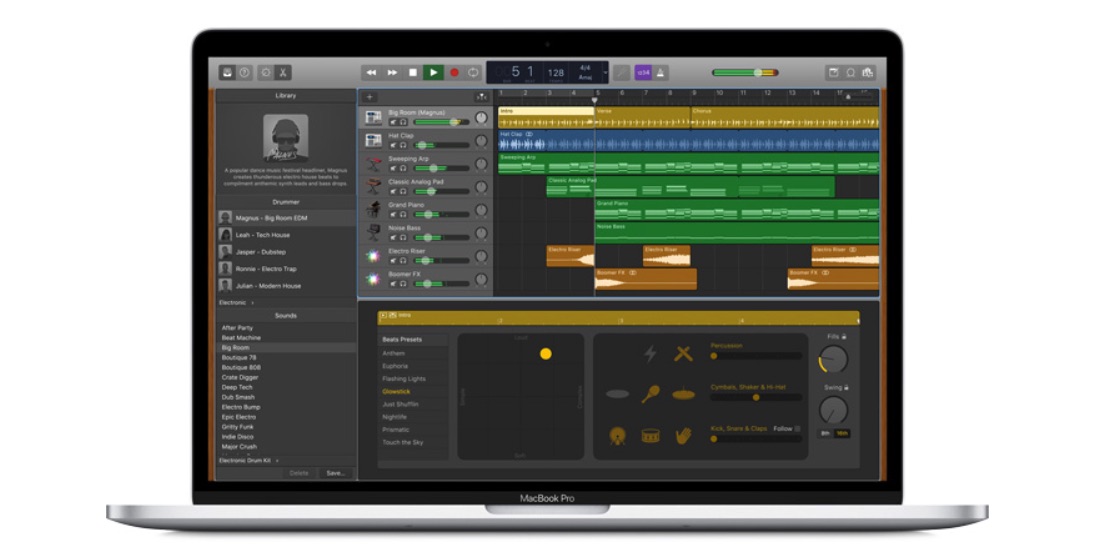Enable the Follow checkbox for kick and snare

point(797,429)
